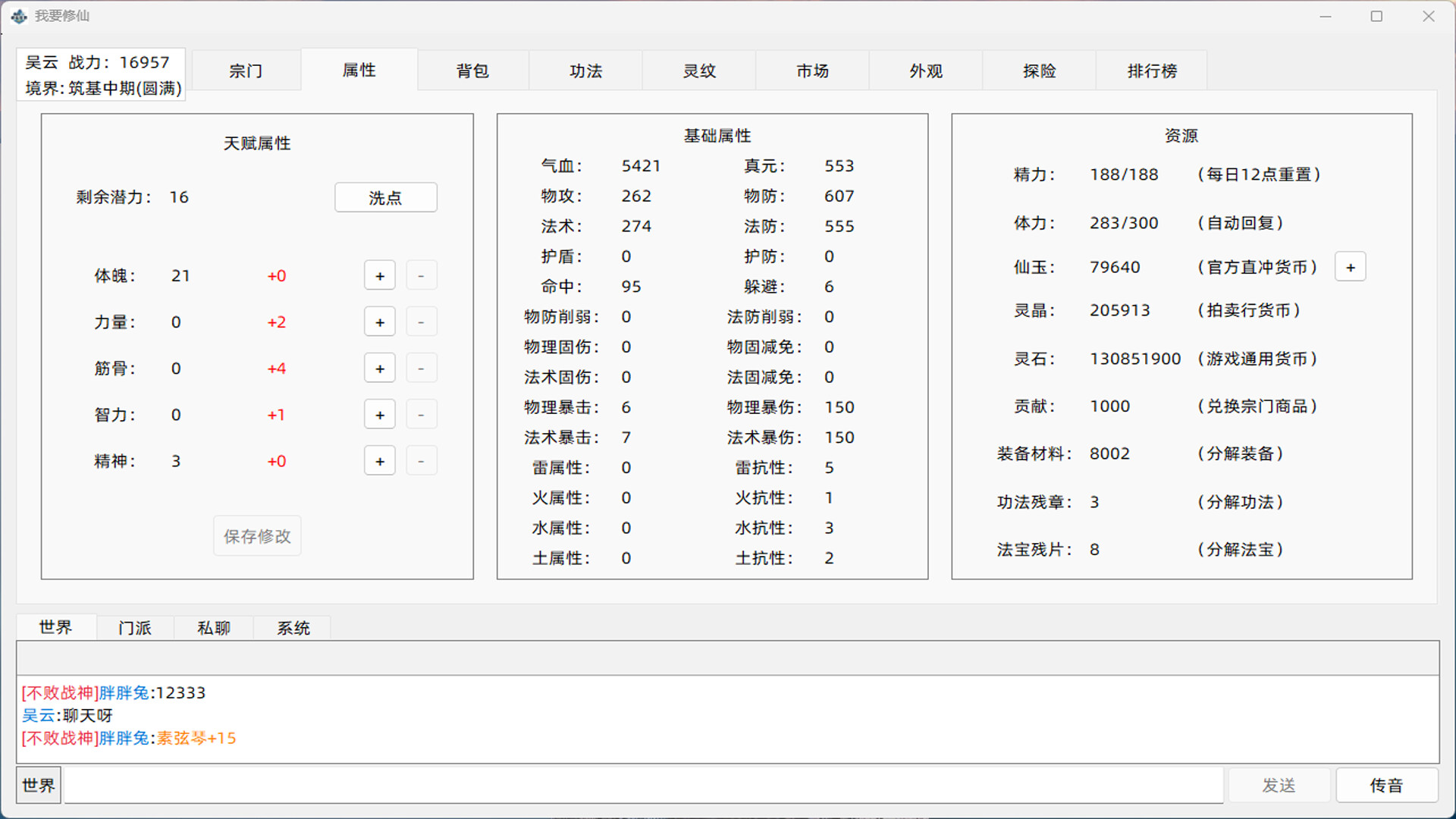Open the 灵纹 spirit pattern tab
The width and height of the screenshot is (1456, 819).
pos(698,70)
